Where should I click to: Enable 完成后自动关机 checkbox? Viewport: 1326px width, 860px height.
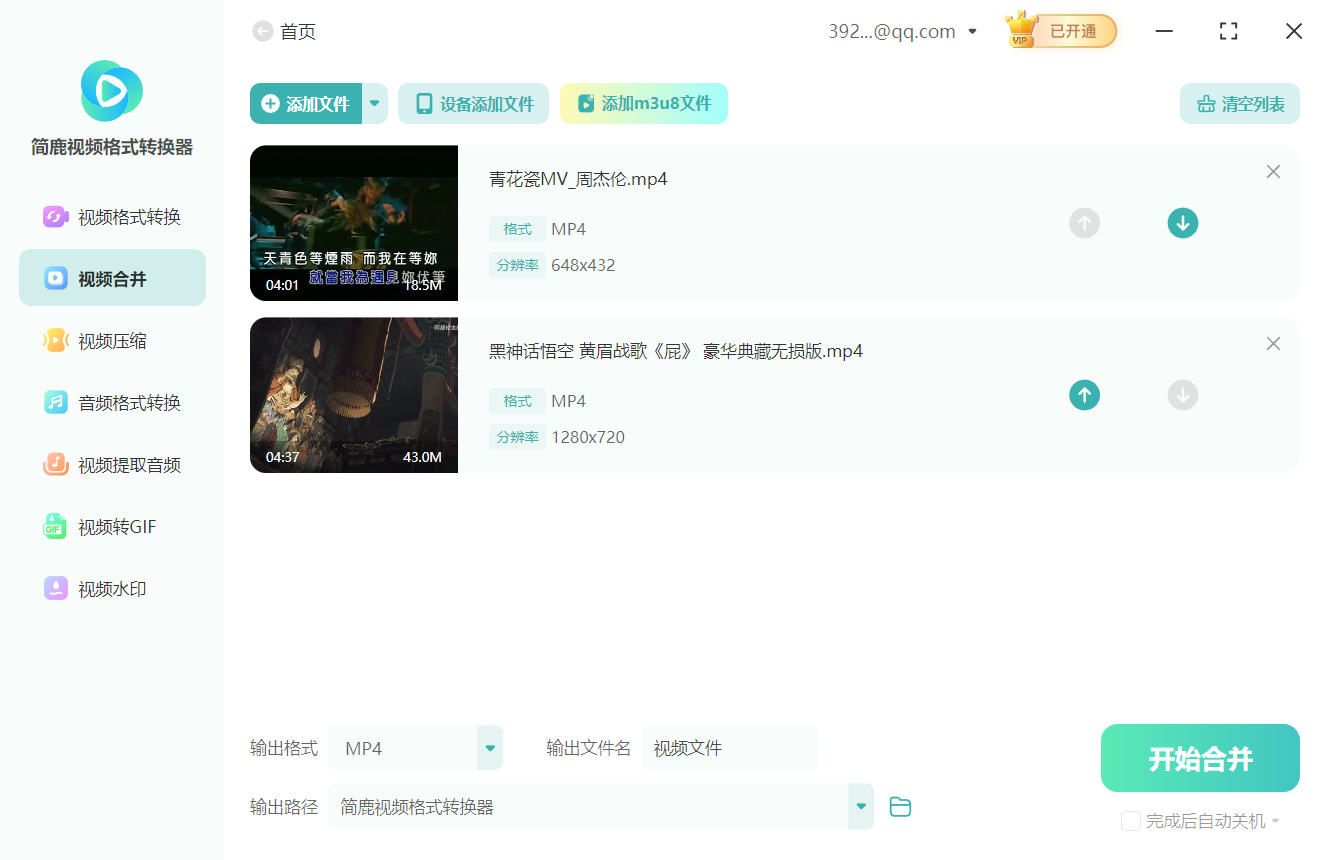coord(1131,821)
